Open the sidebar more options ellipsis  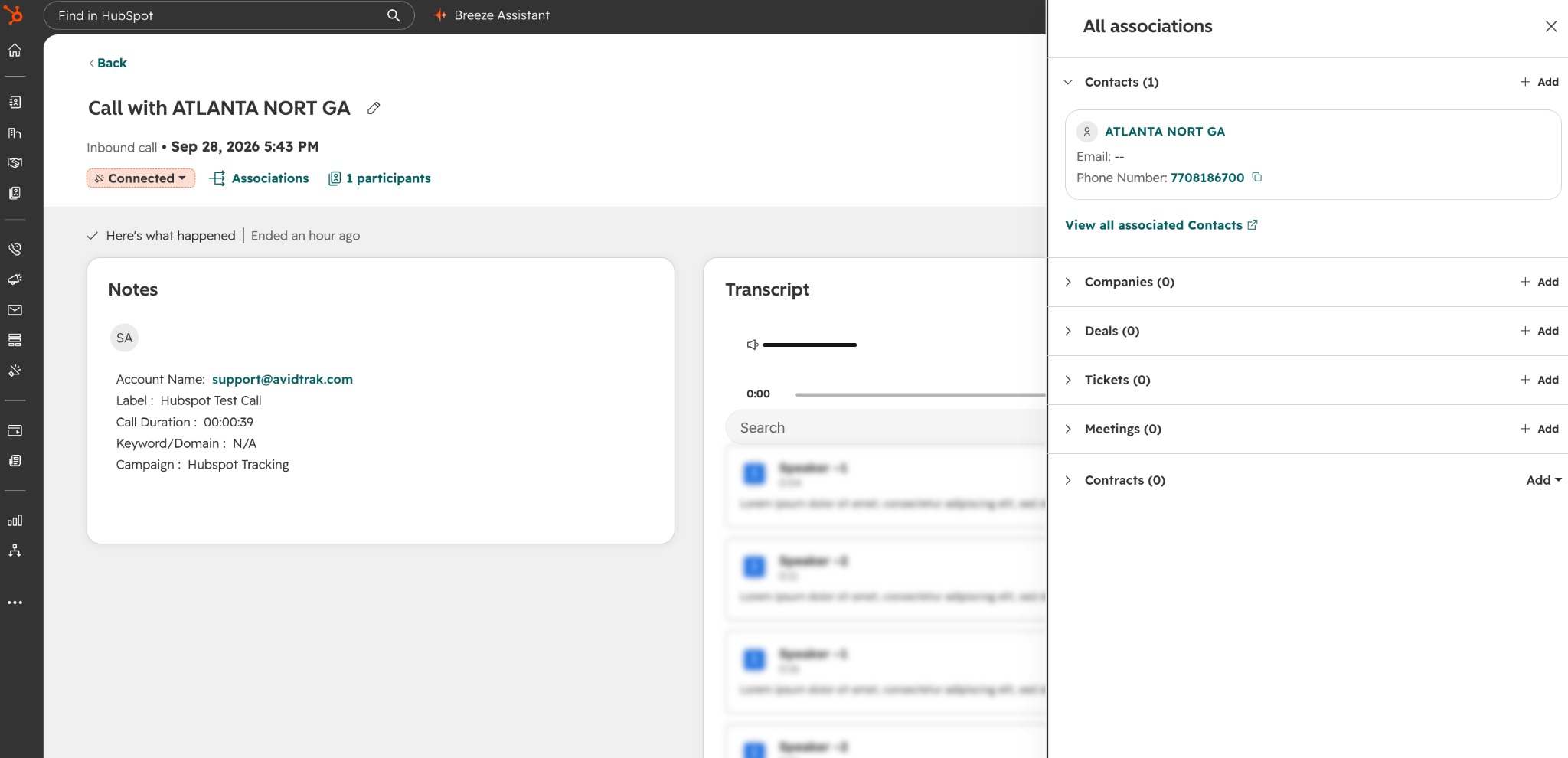[x=15, y=603]
